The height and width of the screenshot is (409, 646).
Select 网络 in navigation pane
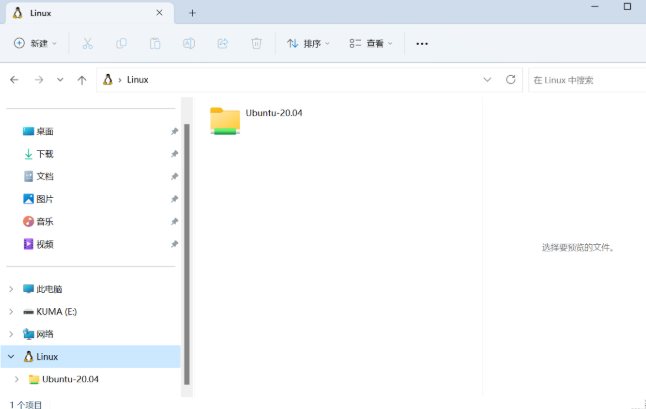44,334
